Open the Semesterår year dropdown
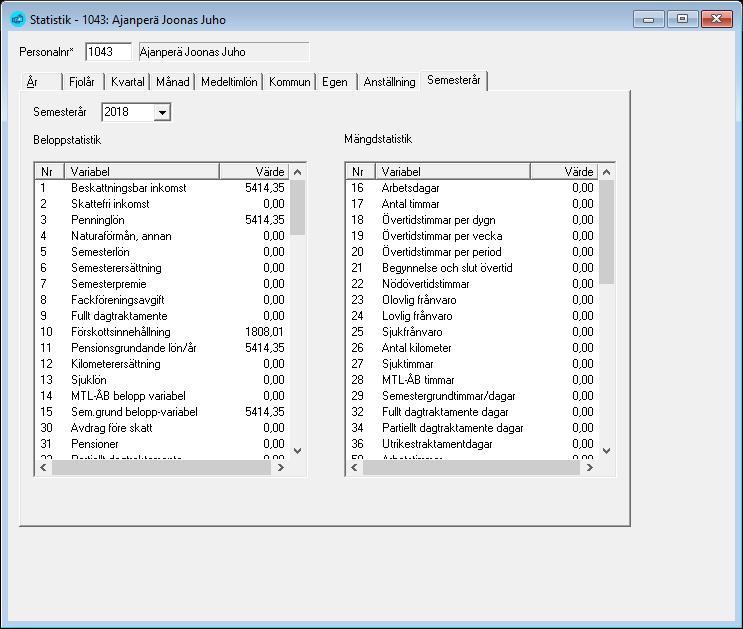The height and width of the screenshot is (629, 743). coord(162,112)
